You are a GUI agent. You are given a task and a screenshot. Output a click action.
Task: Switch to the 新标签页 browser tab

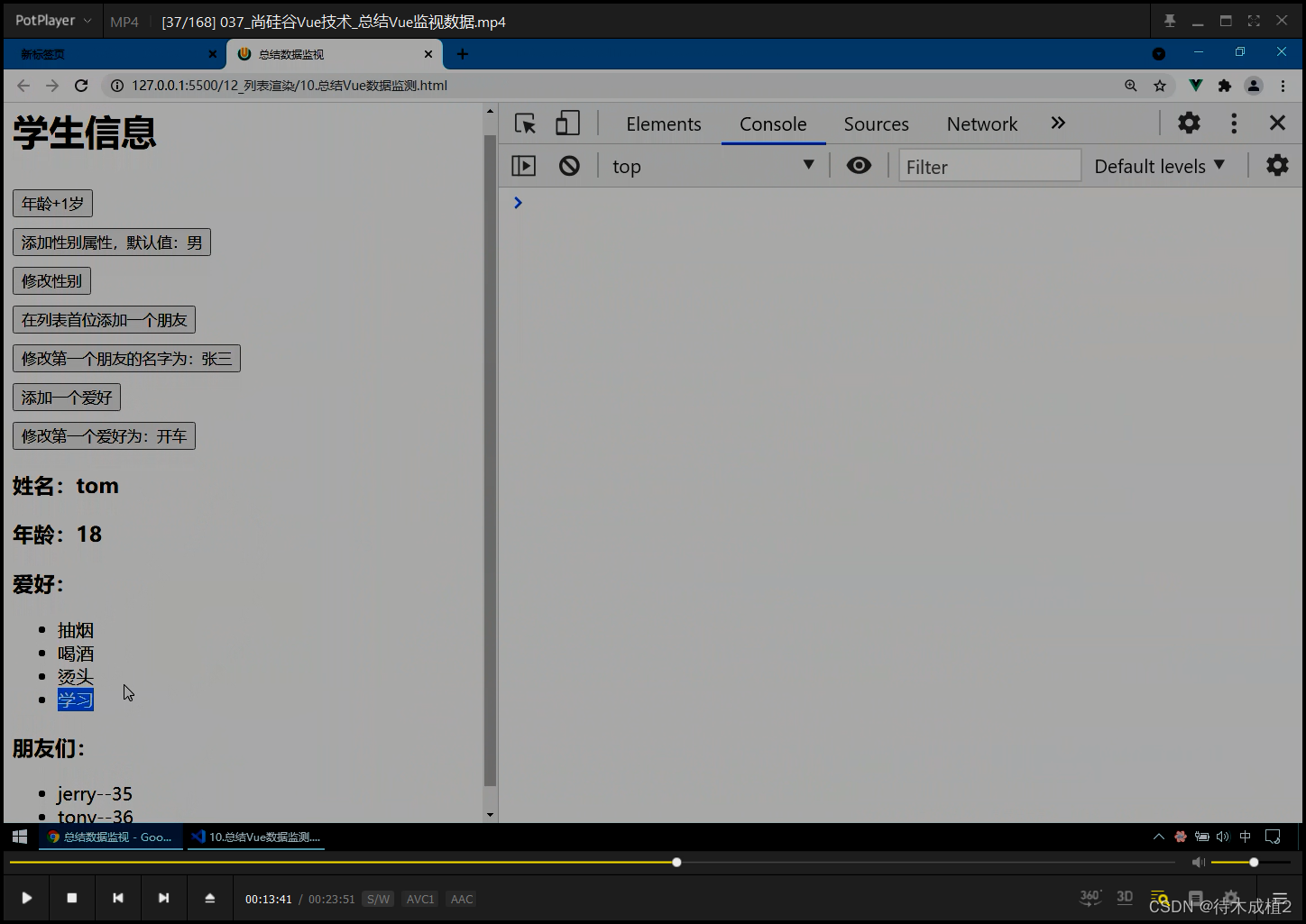pos(113,54)
